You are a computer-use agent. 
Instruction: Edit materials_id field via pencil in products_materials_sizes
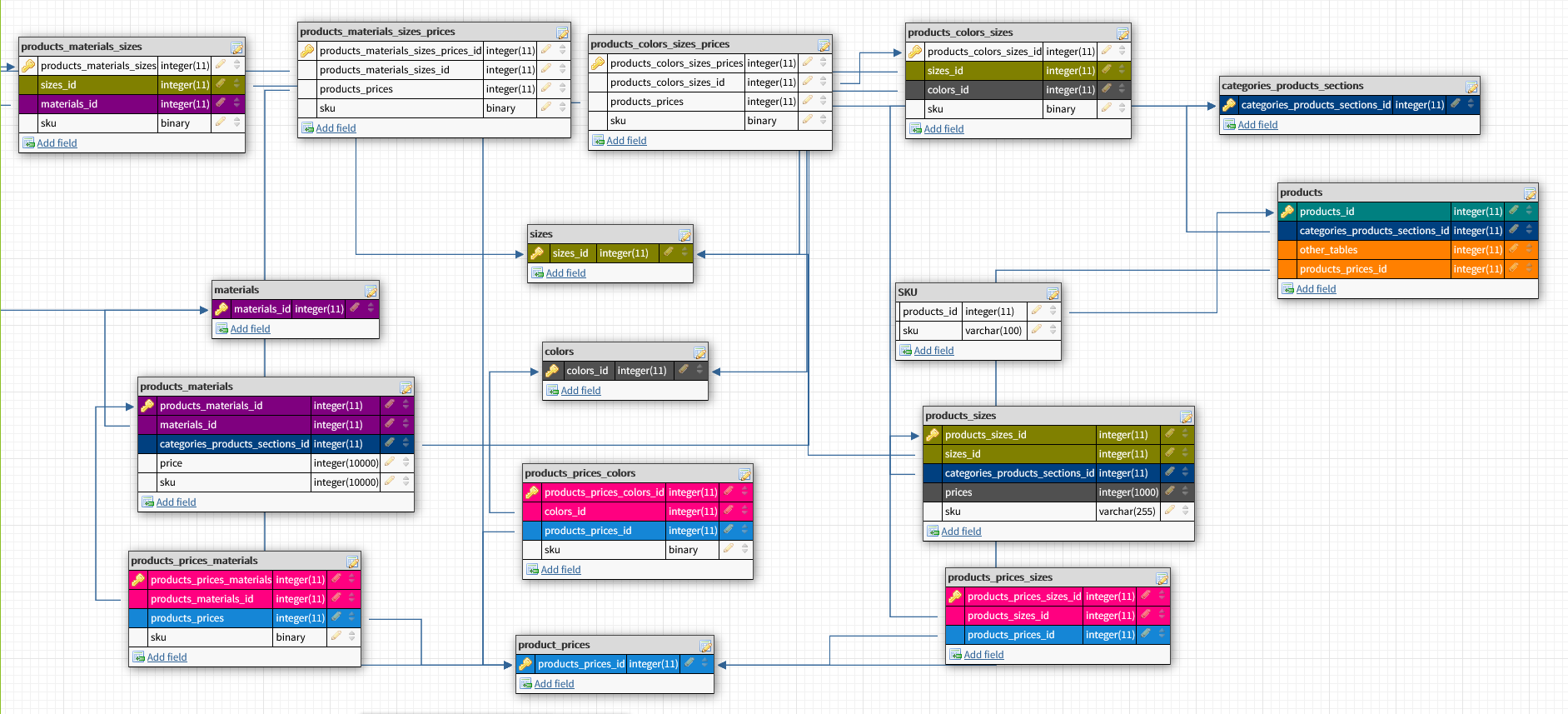tap(221, 103)
